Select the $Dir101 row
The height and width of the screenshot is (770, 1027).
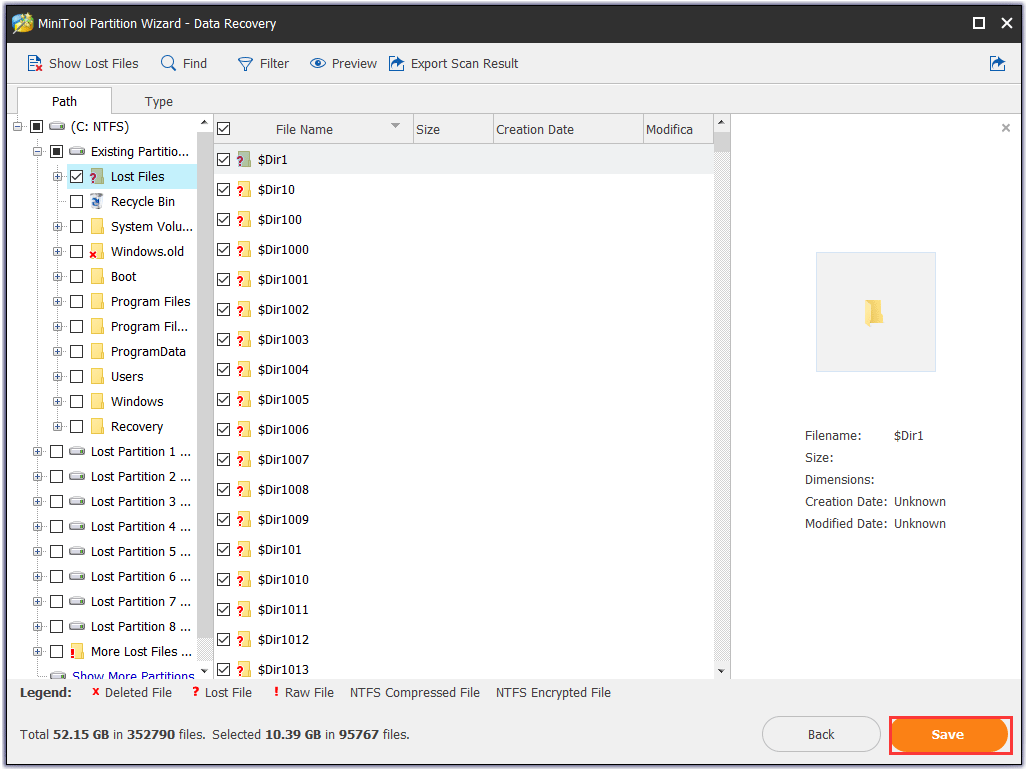click(464, 549)
